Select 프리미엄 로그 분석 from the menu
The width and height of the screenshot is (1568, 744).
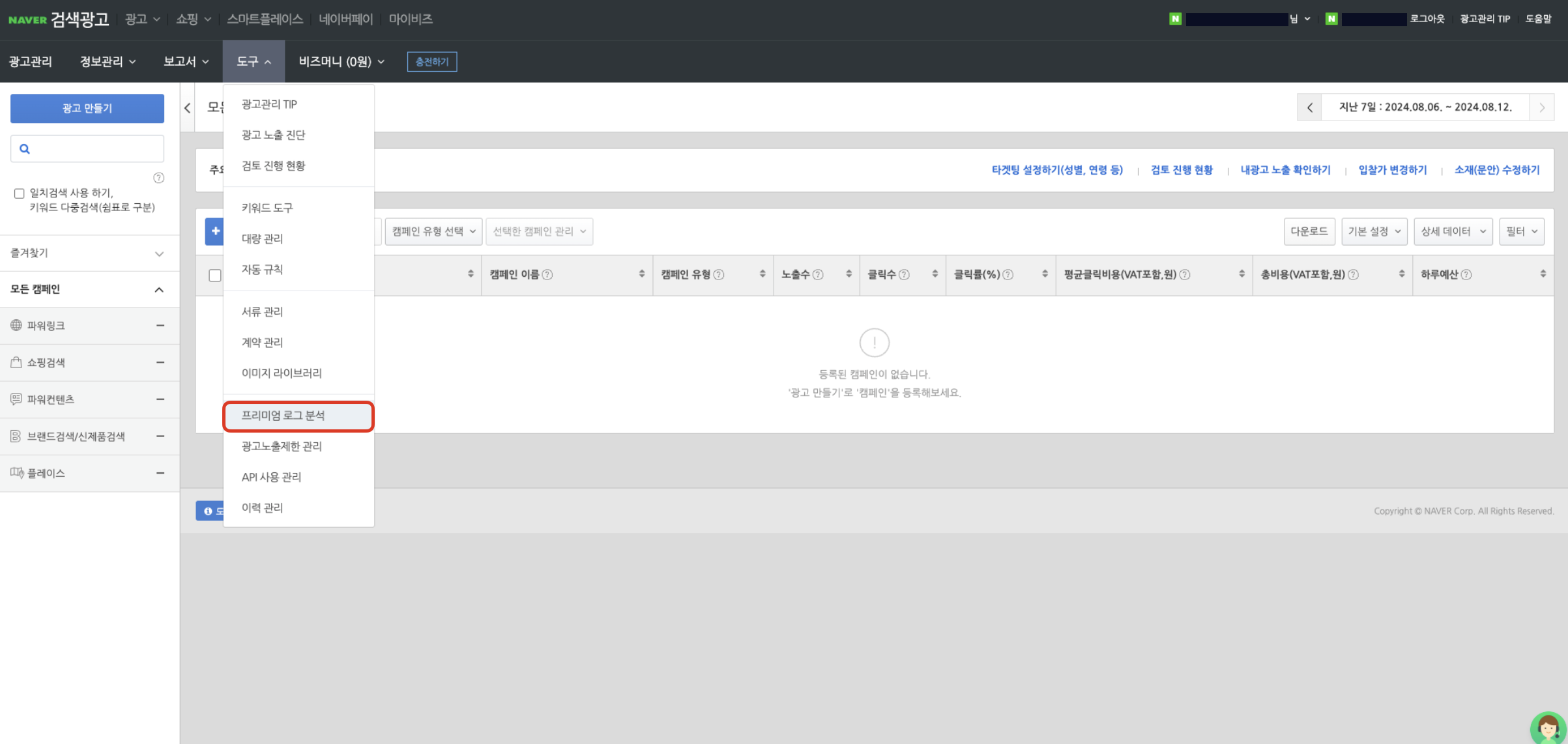tap(282, 416)
